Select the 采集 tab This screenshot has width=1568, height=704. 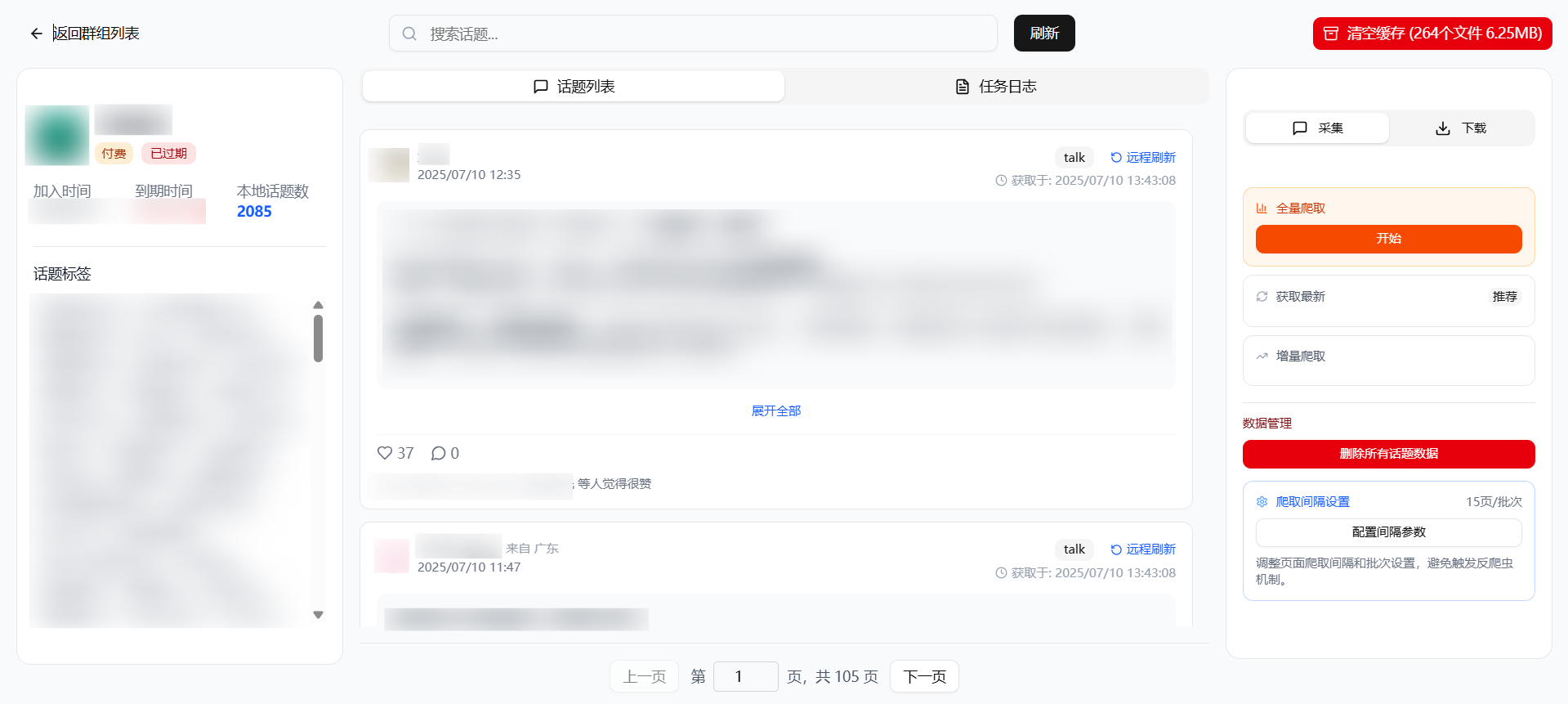pos(1317,128)
